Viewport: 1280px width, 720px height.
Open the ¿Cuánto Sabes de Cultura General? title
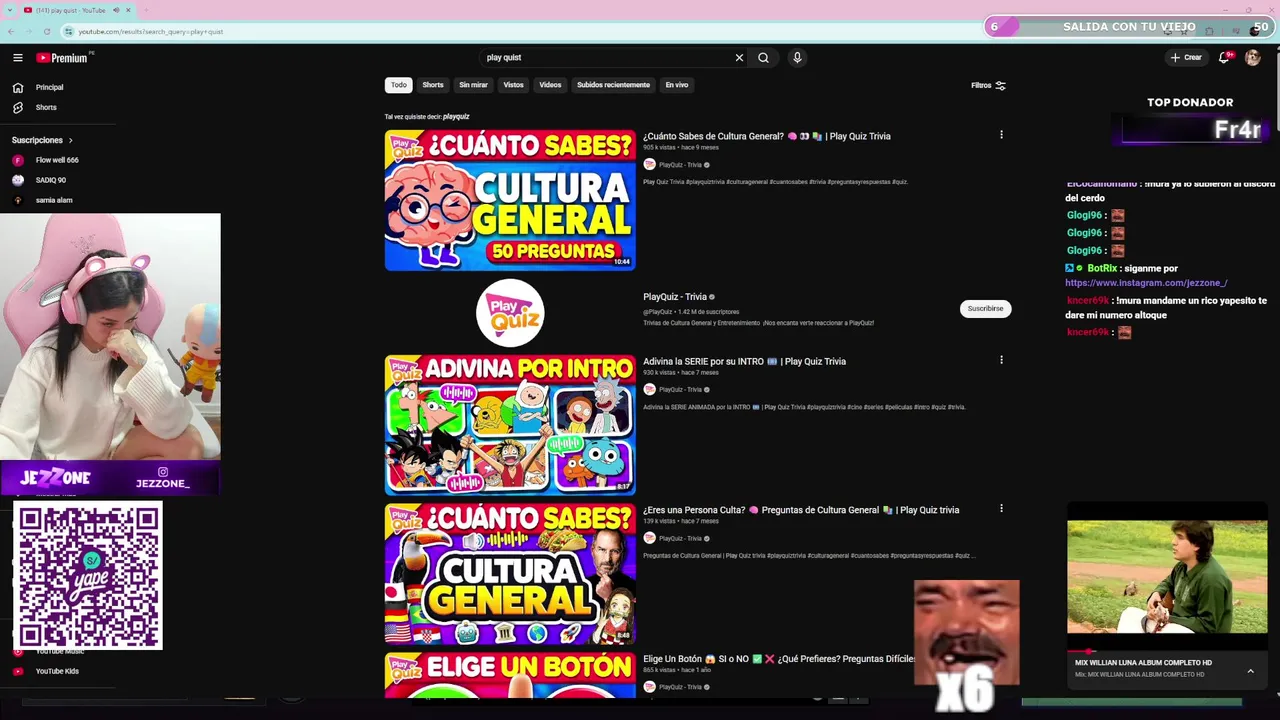767,136
